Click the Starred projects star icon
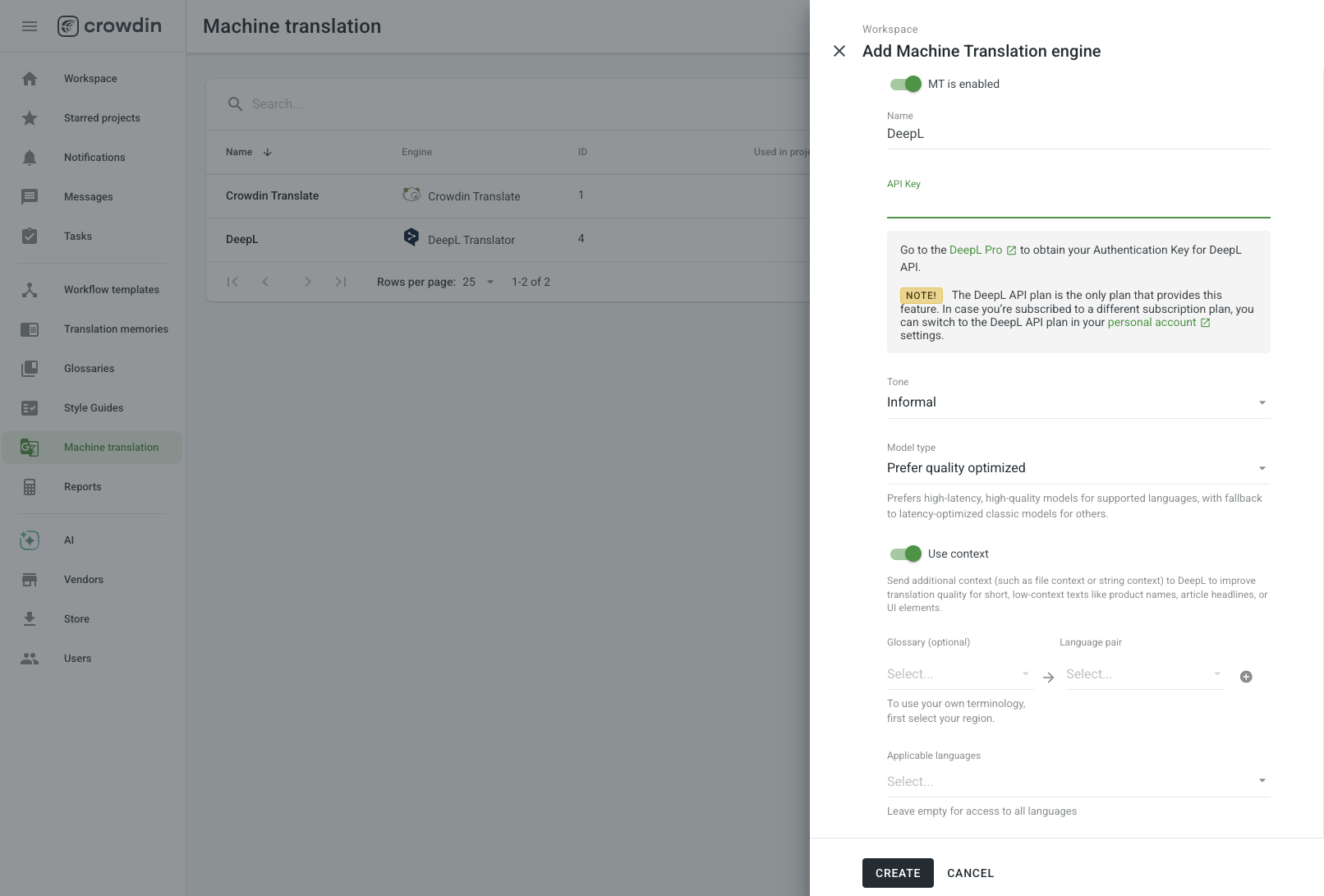 (x=30, y=118)
